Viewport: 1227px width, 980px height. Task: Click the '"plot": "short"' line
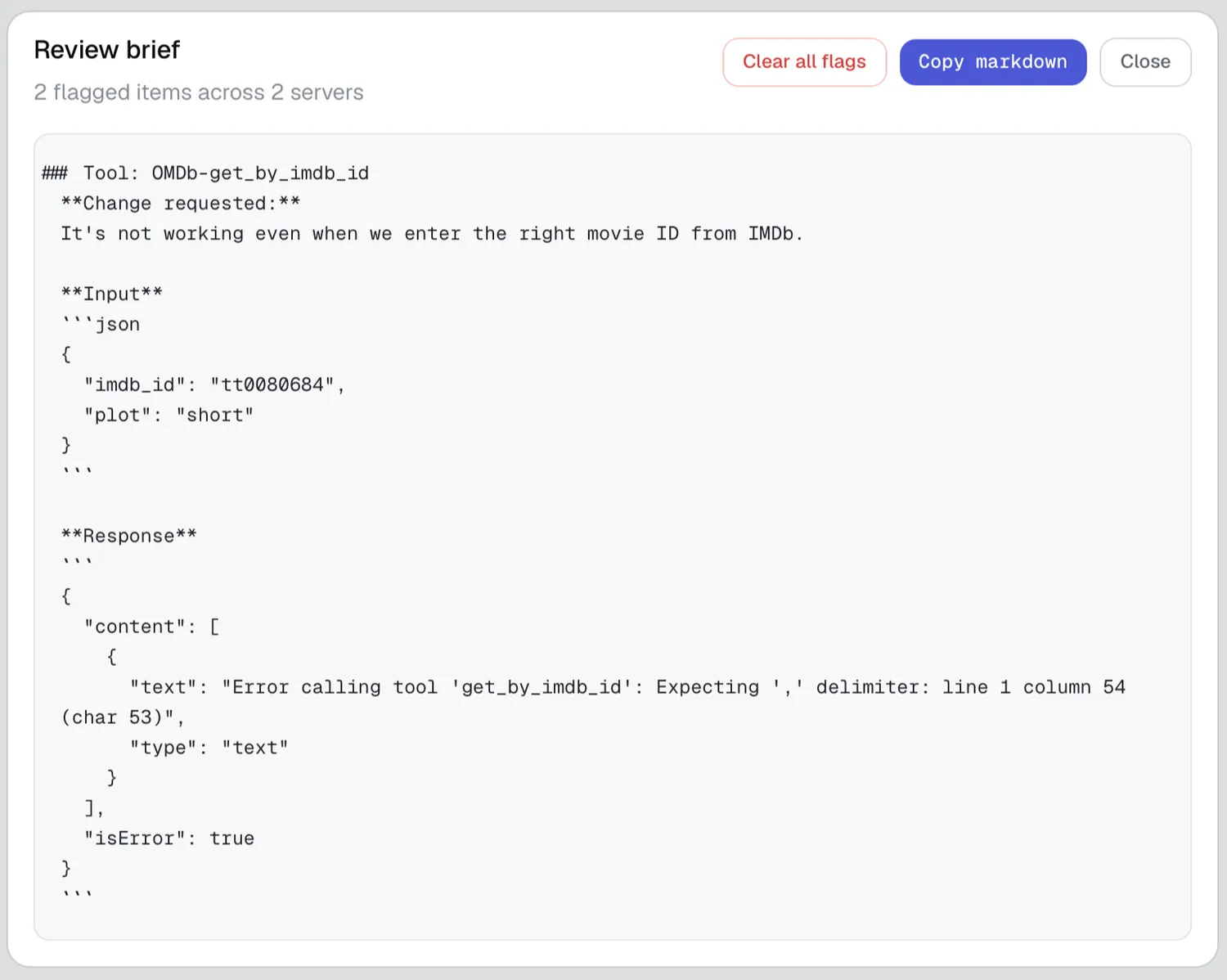click(169, 416)
